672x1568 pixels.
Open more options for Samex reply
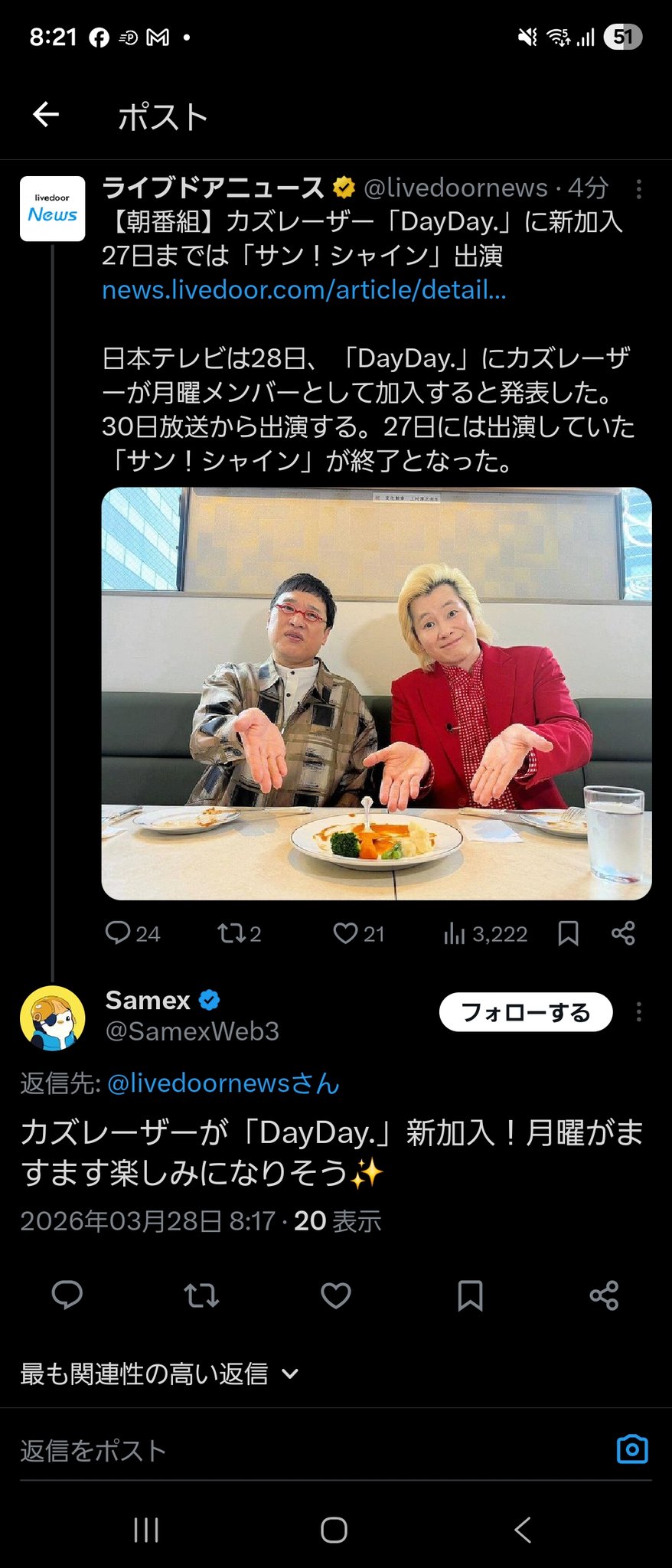(638, 1012)
